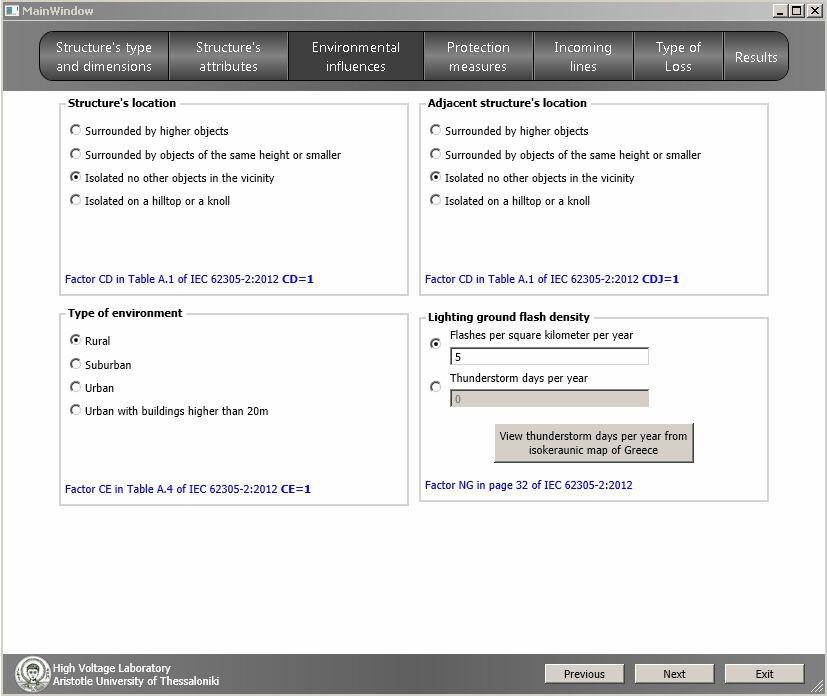Pick structure location: Isolated on hilltop or knoll
This screenshot has height=696, width=827.
click(x=150, y=201)
